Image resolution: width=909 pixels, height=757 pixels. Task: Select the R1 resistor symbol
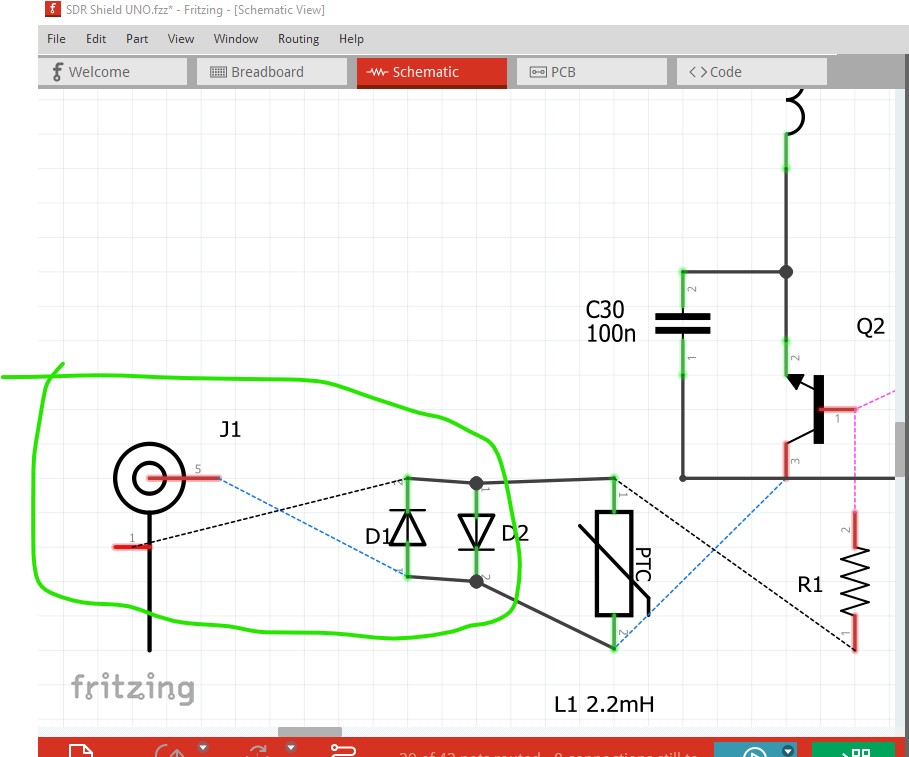(x=855, y=581)
